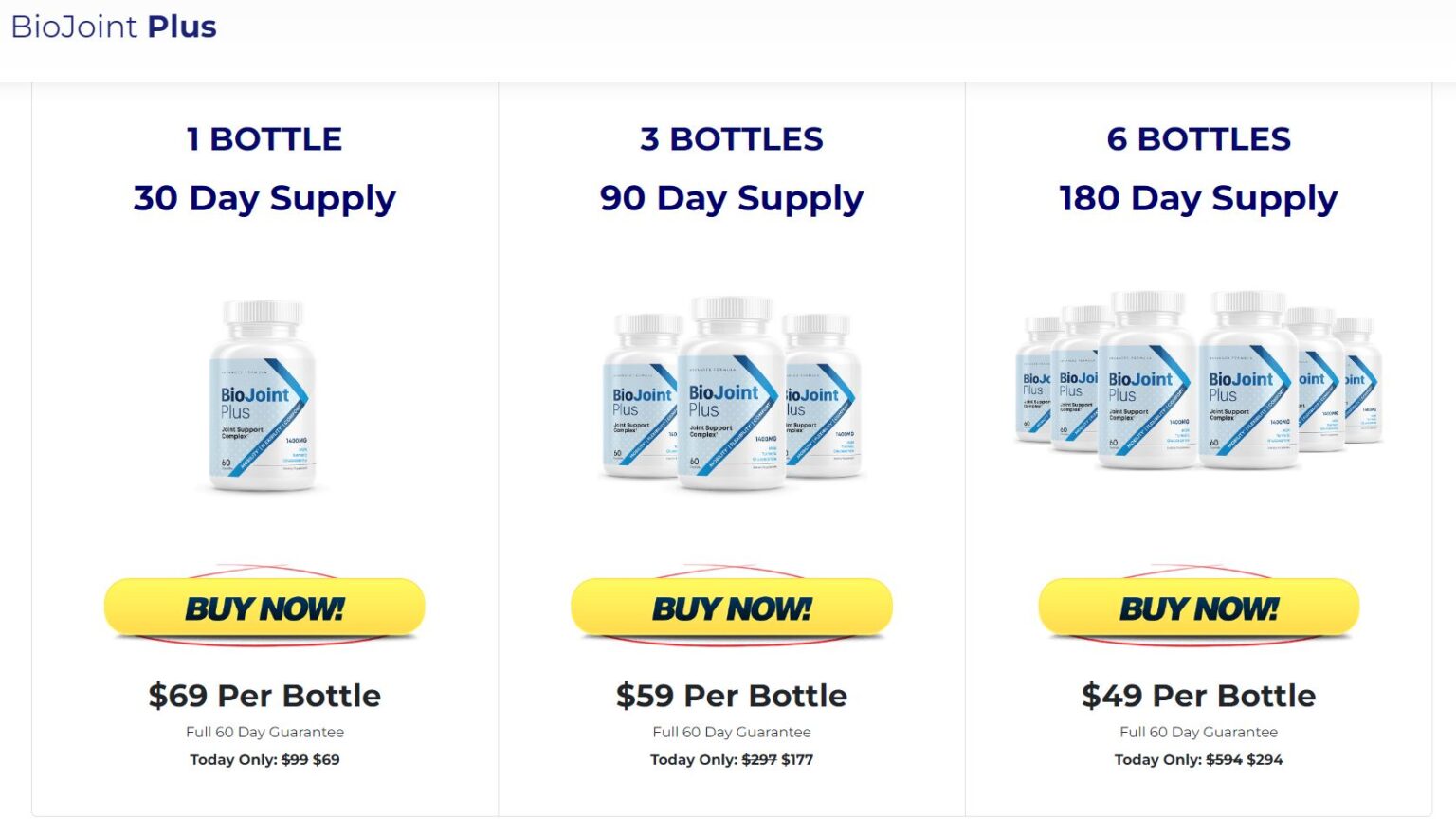The height and width of the screenshot is (835, 1456).
Task: Click the $49 Per Bottle price
Action: [1199, 696]
